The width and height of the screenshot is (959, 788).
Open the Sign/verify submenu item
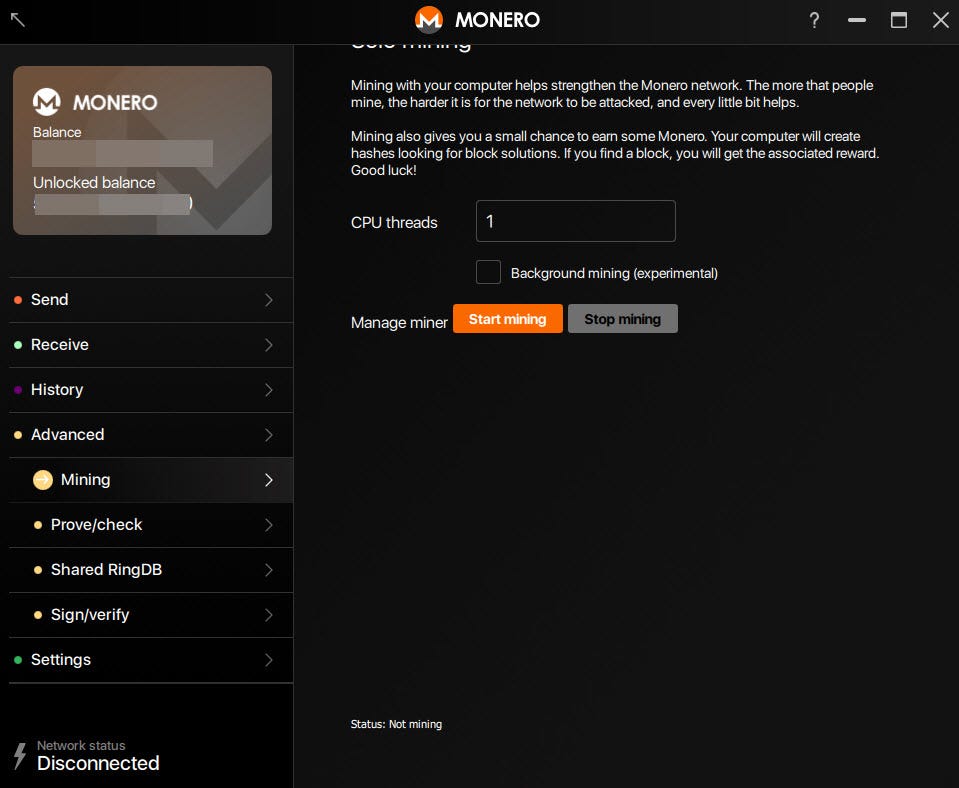click(151, 615)
